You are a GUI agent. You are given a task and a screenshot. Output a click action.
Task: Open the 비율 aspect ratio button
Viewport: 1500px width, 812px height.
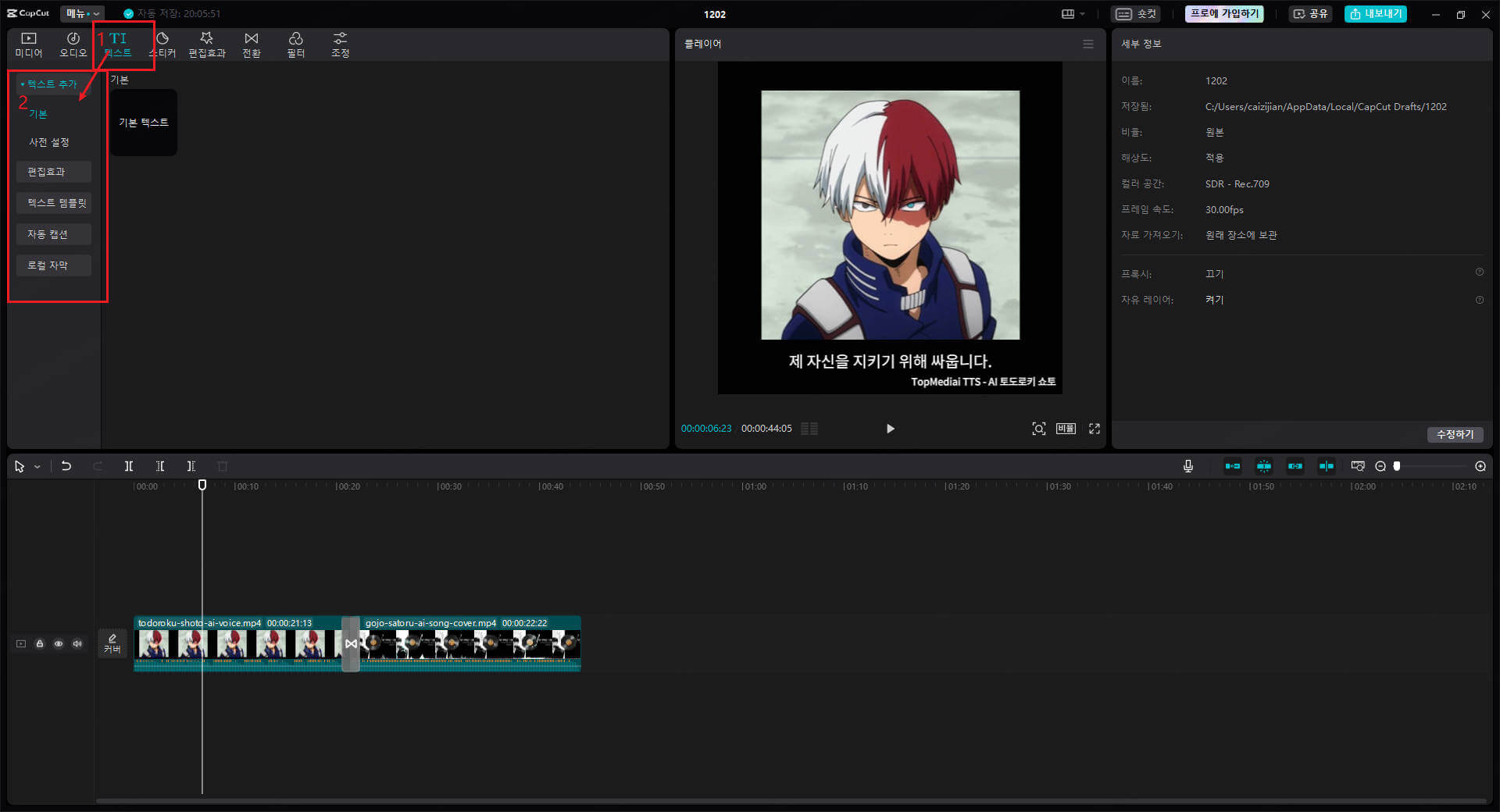pos(1066,429)
